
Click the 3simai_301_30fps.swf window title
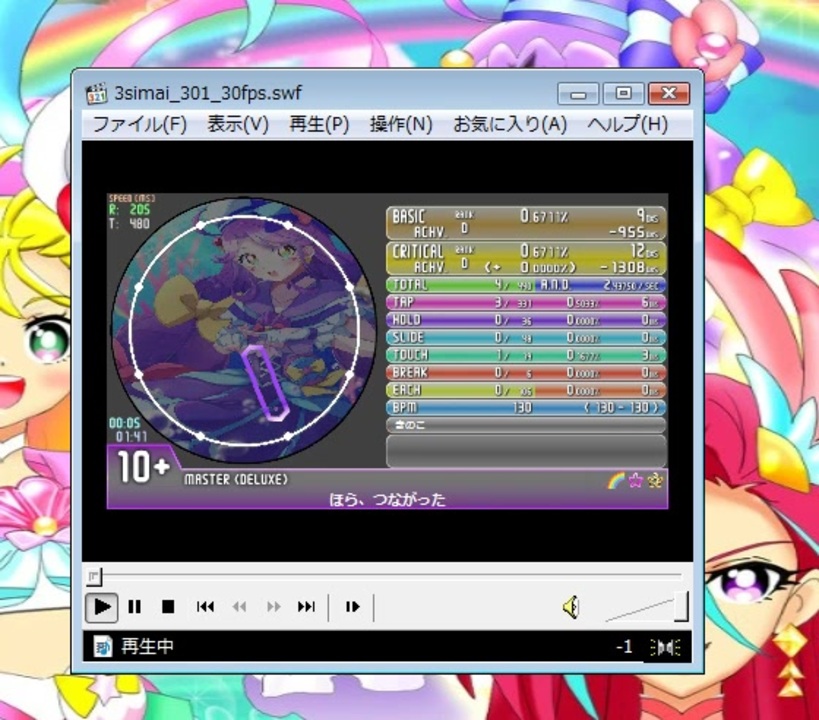pos(208,94)
